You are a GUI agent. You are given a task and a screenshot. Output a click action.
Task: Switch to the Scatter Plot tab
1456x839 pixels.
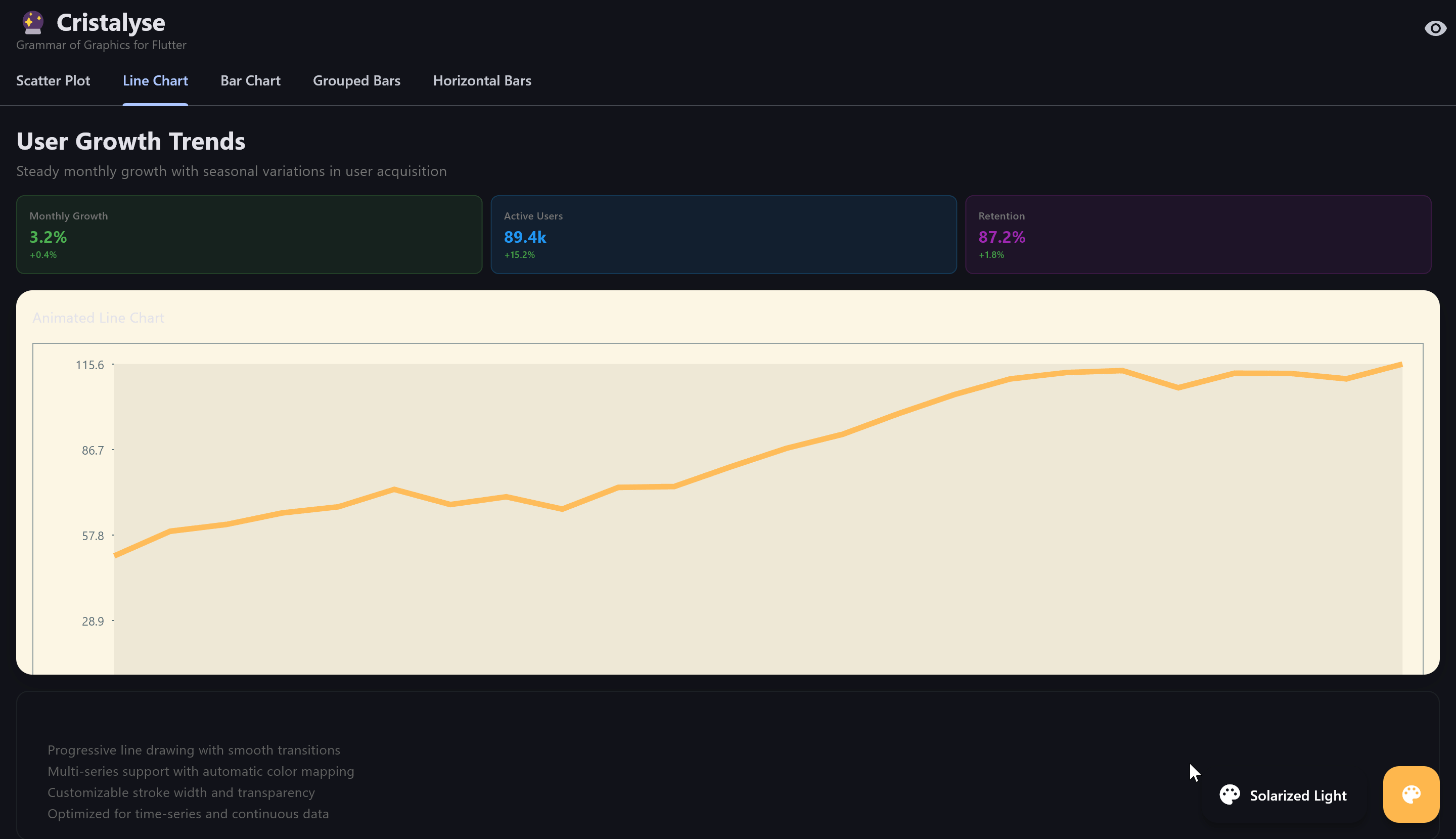pos(53,81)
